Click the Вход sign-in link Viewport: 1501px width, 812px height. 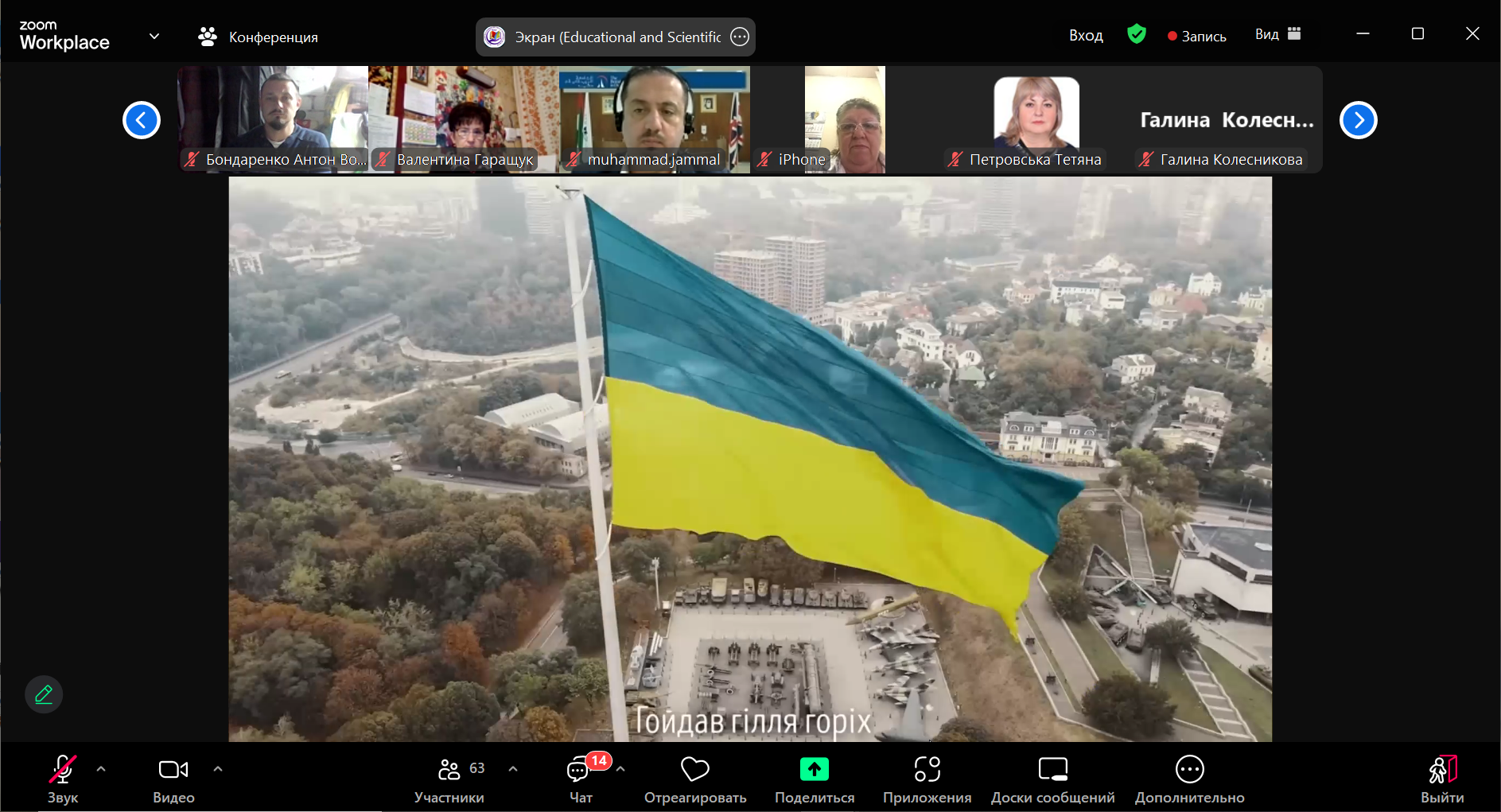1086,36
